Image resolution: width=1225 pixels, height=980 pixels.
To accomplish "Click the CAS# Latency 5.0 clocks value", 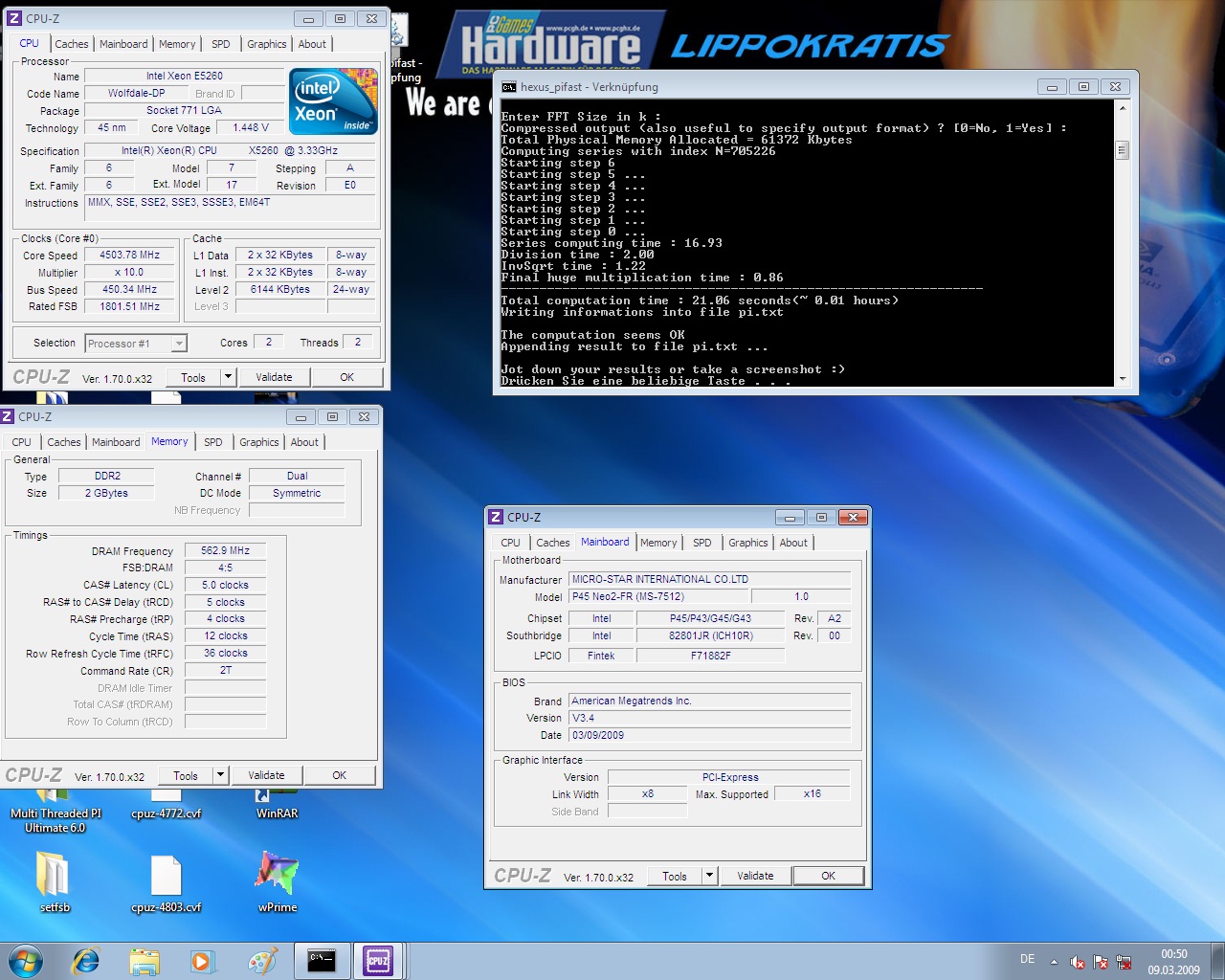I will [x=225, y=585].
